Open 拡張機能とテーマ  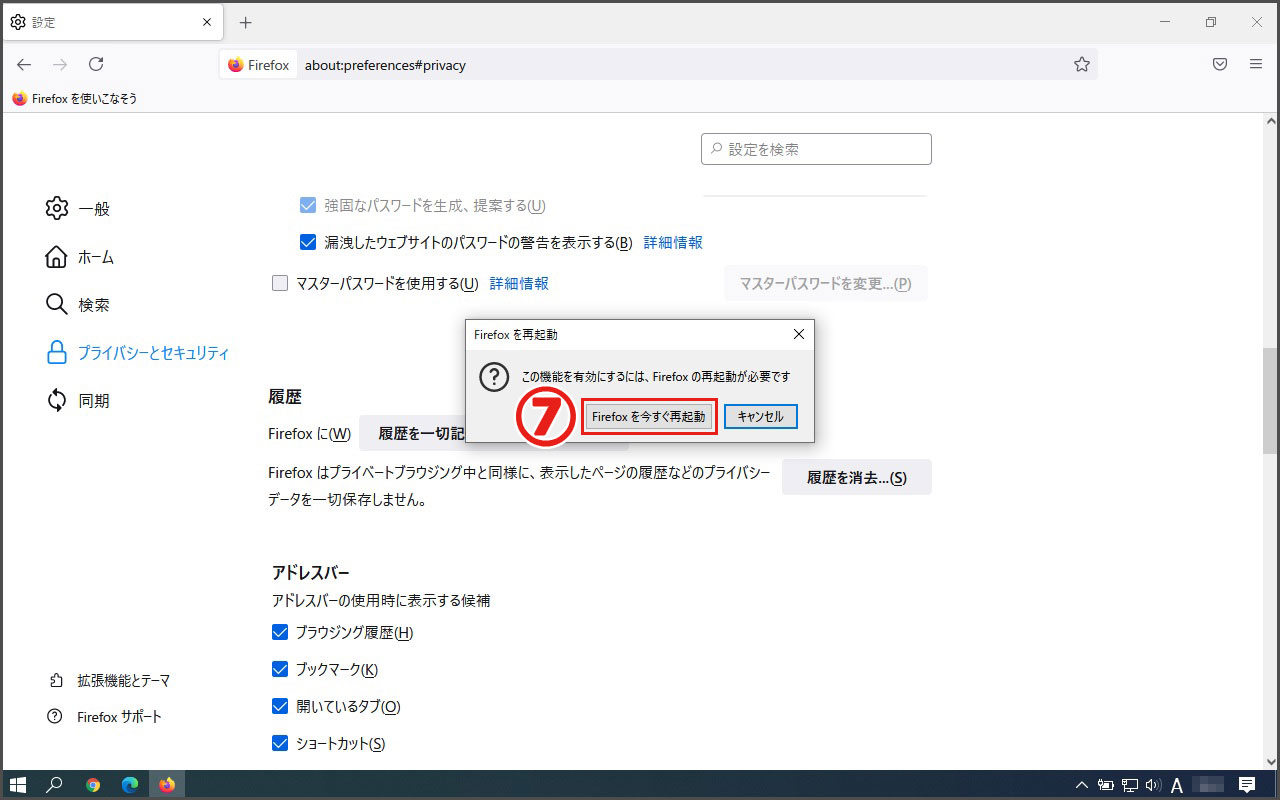(x=109, y=680)
